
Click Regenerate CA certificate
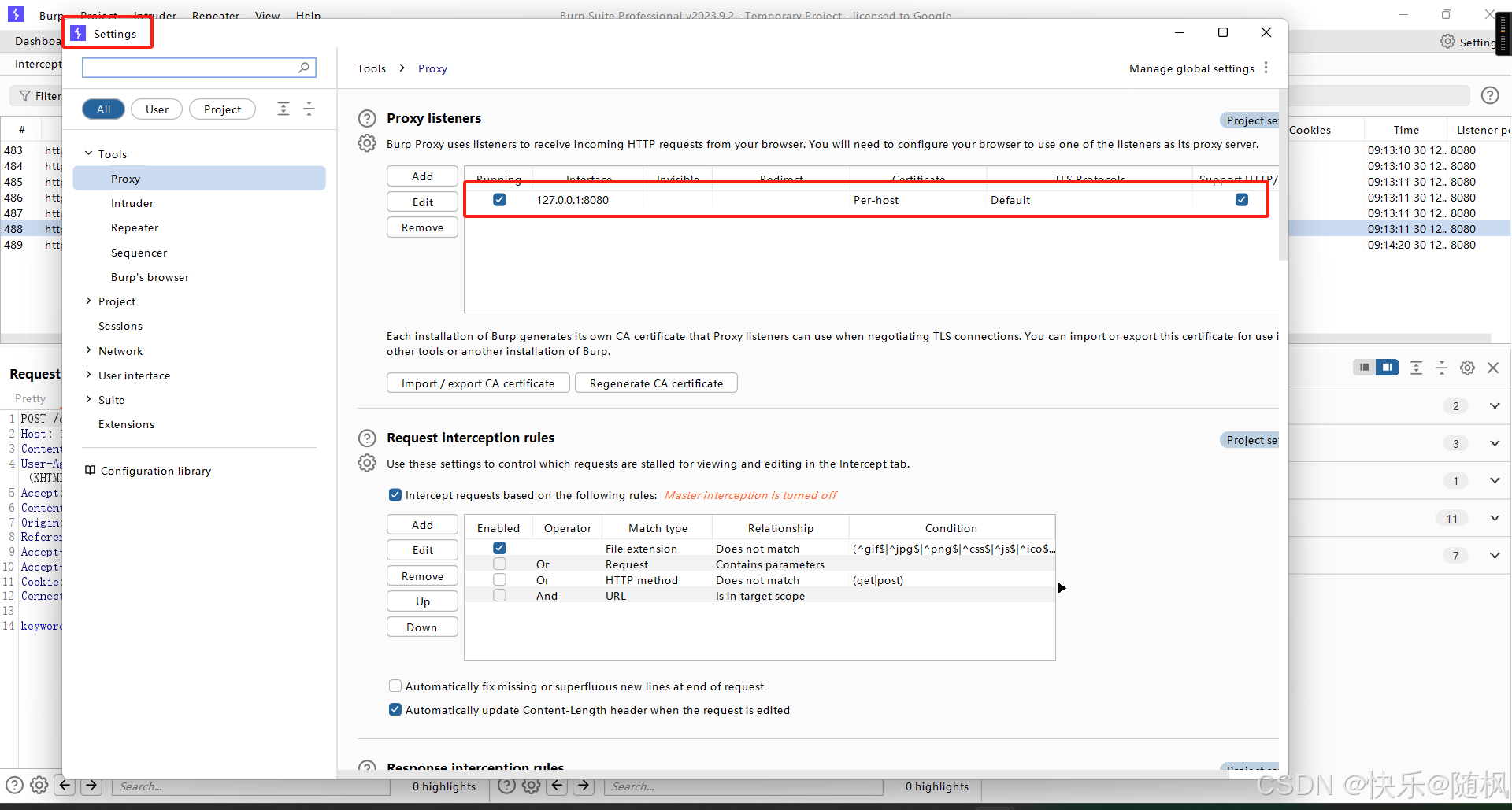click(x=656, y=383)
